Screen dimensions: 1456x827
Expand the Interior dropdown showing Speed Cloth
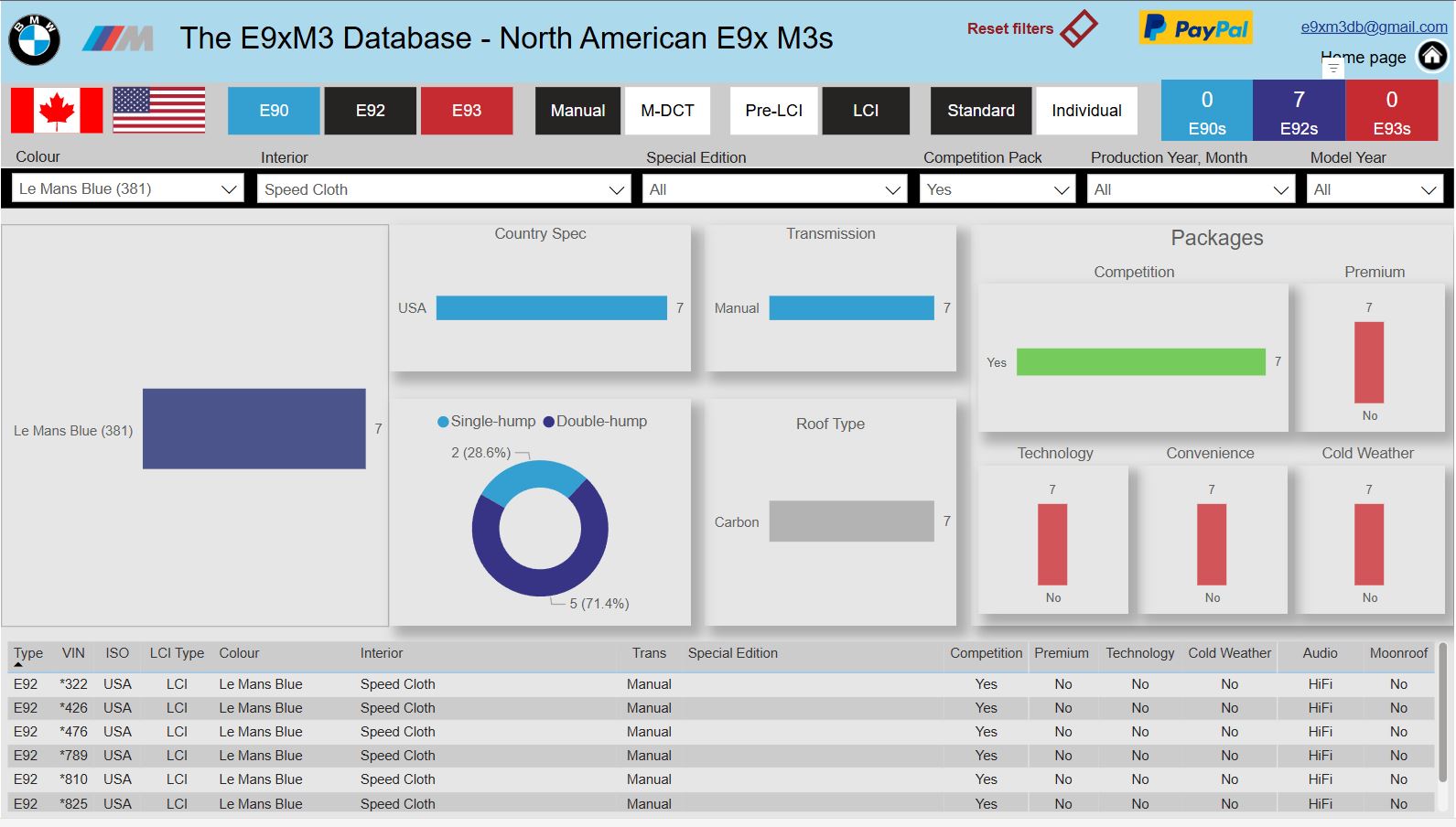point(444,189)
